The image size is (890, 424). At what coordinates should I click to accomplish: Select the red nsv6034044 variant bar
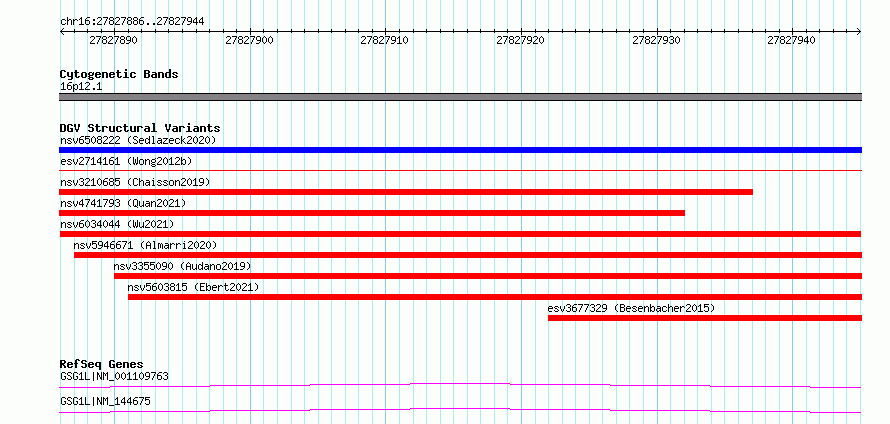coord(460,234)
